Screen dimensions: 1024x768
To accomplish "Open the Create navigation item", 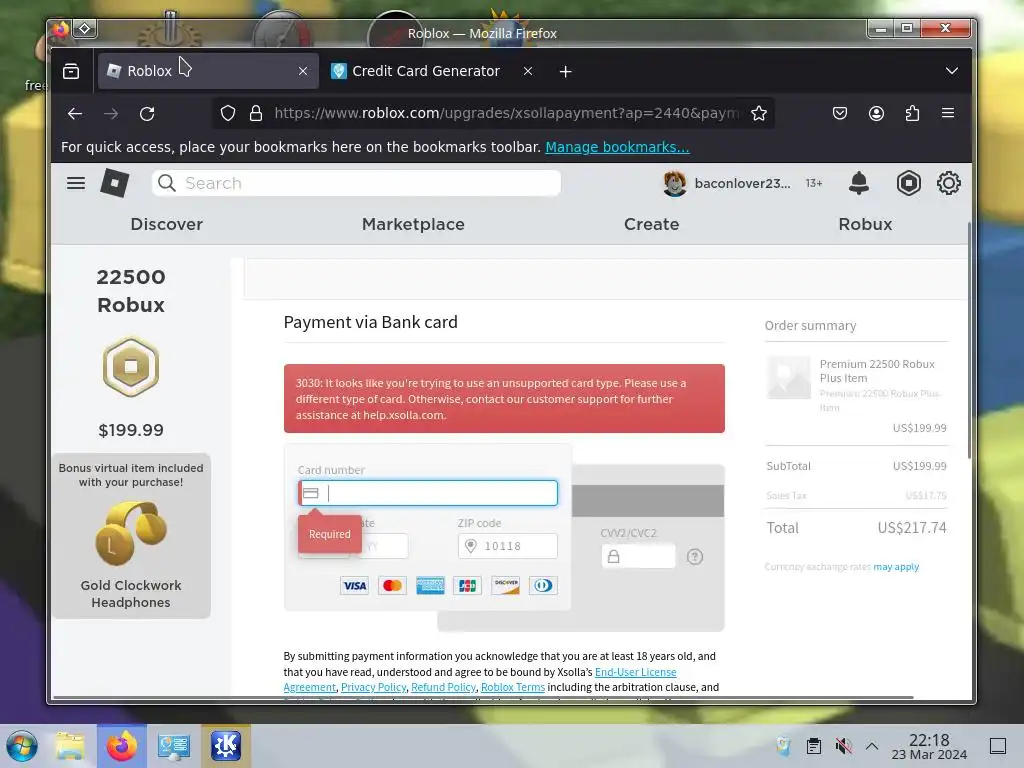I will (x=651, y=224).
